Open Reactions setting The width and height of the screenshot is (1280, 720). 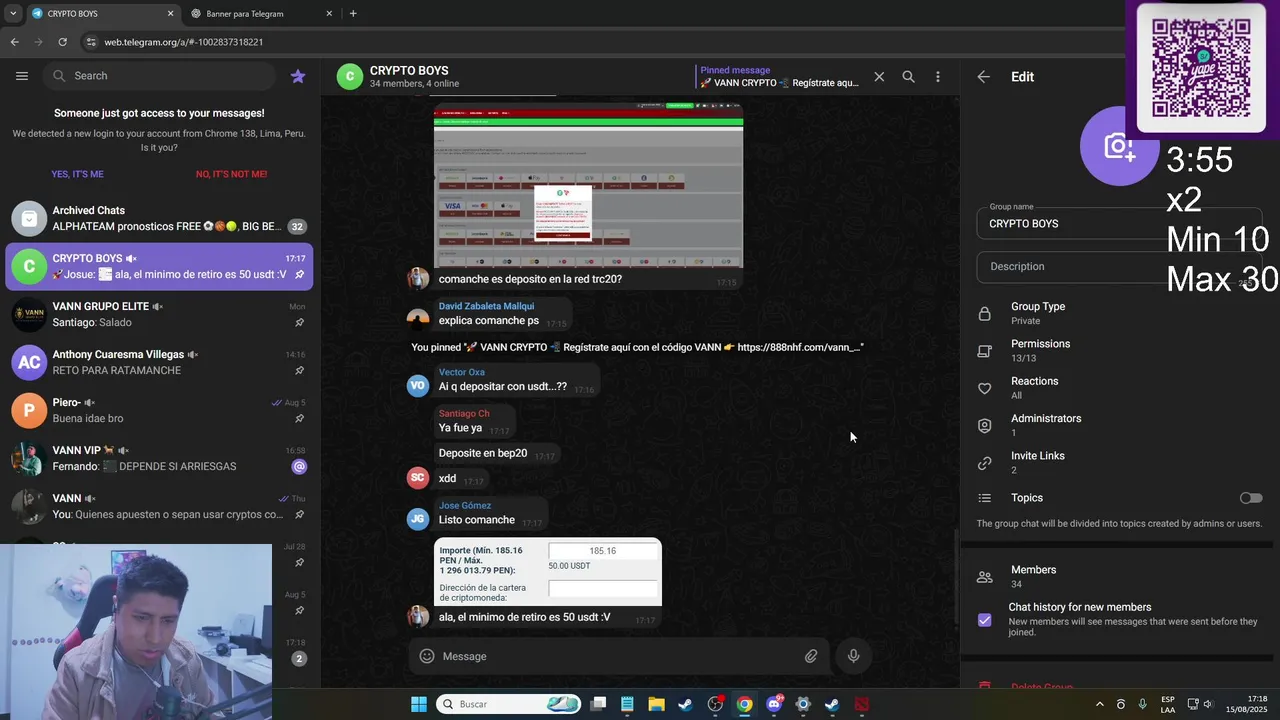pyautogui.click(x=1119, y=388)
